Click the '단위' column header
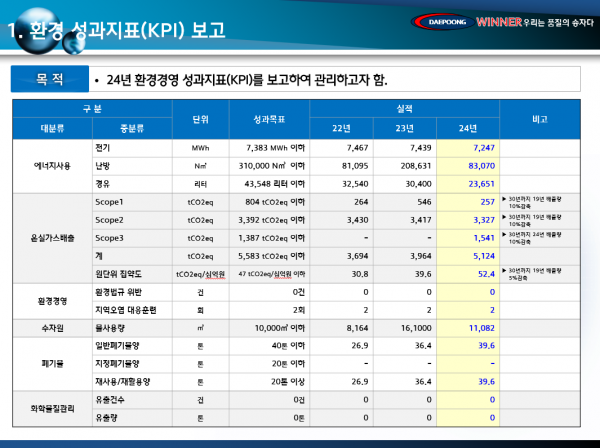 [201, 119]
